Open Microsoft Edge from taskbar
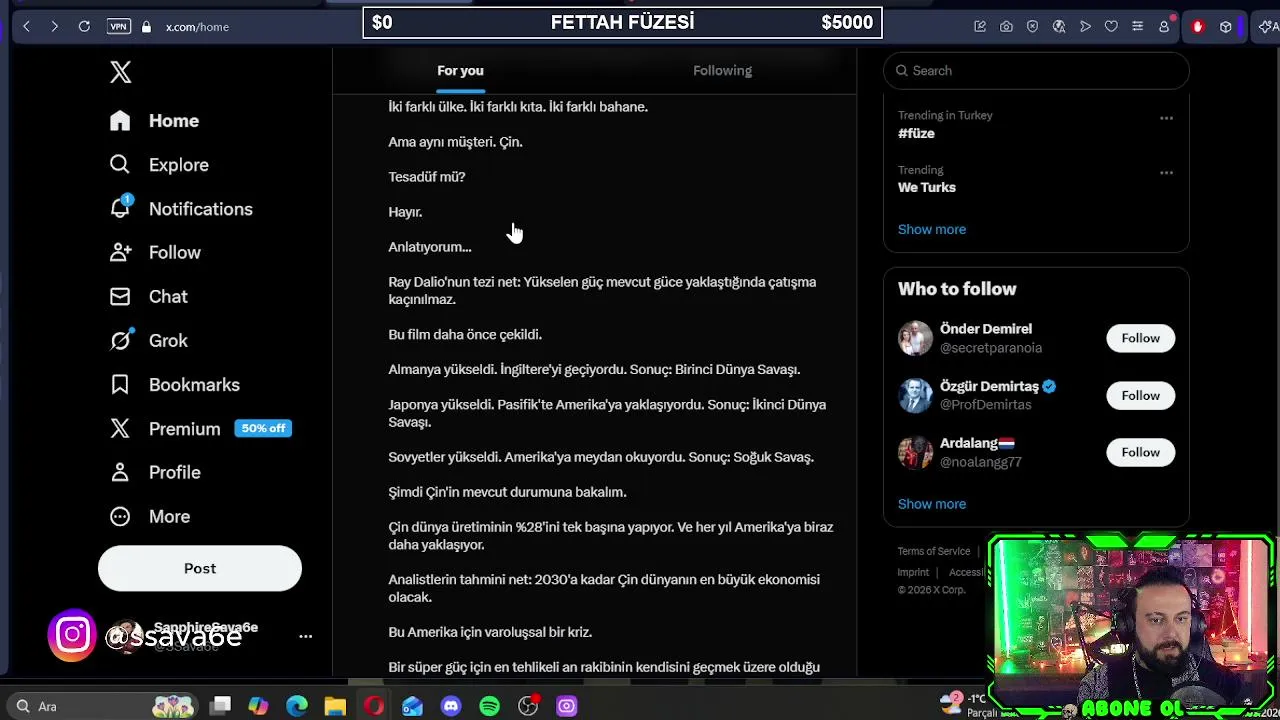 tap(297, 706)
